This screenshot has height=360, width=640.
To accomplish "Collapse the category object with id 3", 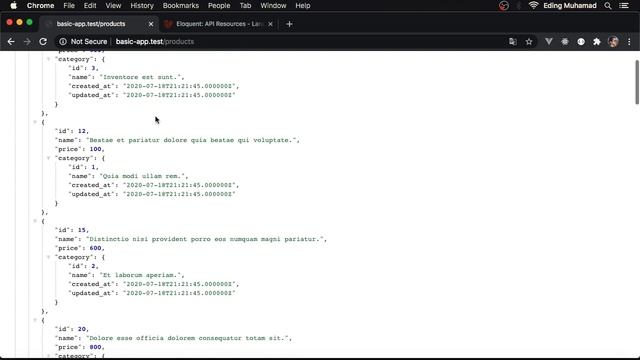I will pyautogui.click(x=49, y=59).
